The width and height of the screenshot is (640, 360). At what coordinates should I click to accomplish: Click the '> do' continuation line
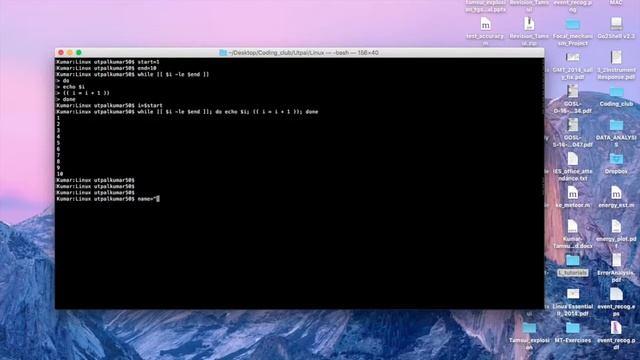(x=63, y=81)
